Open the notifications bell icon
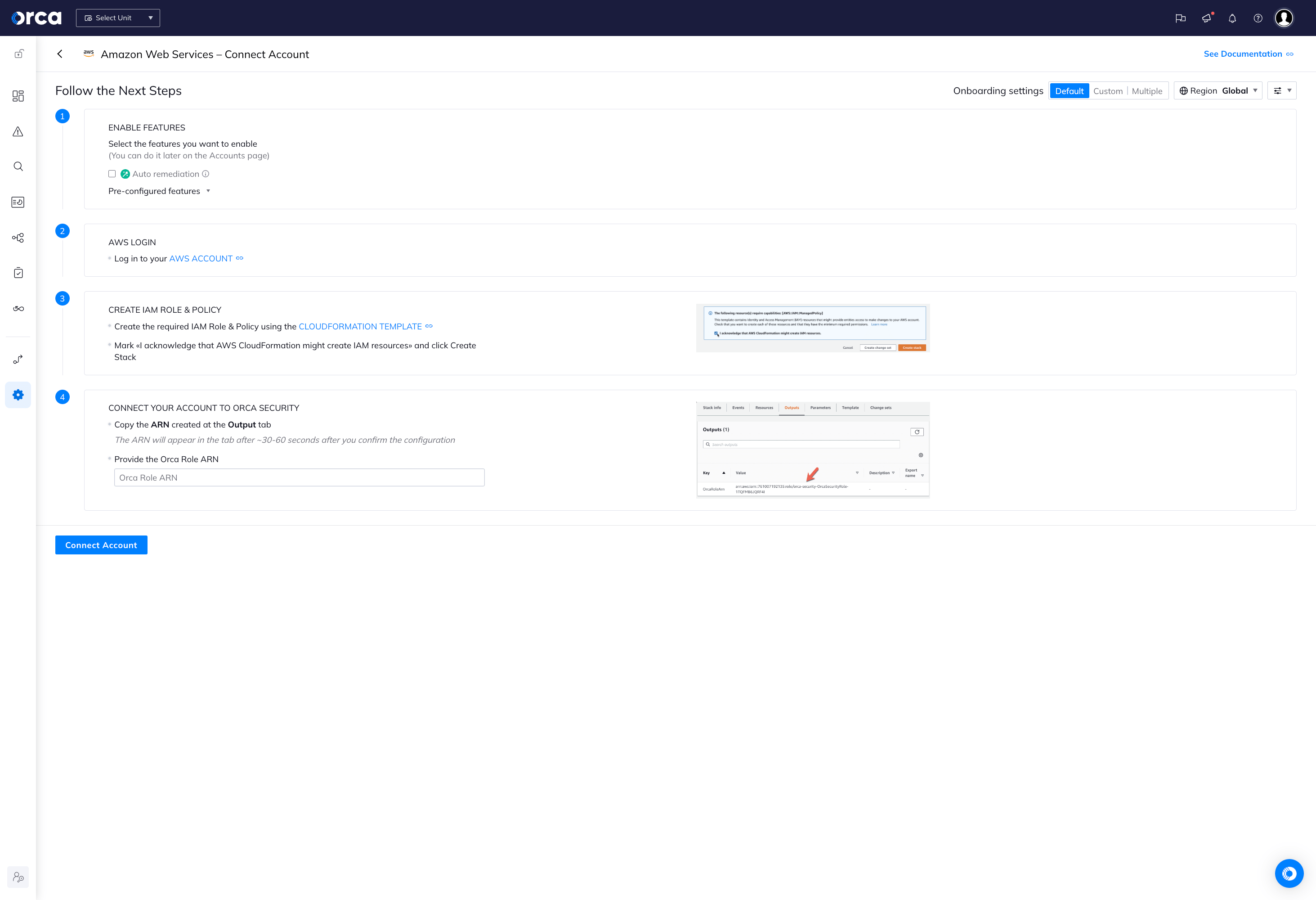Image resolution: width=1316 pixels, height=900 pixels. 1232,18
